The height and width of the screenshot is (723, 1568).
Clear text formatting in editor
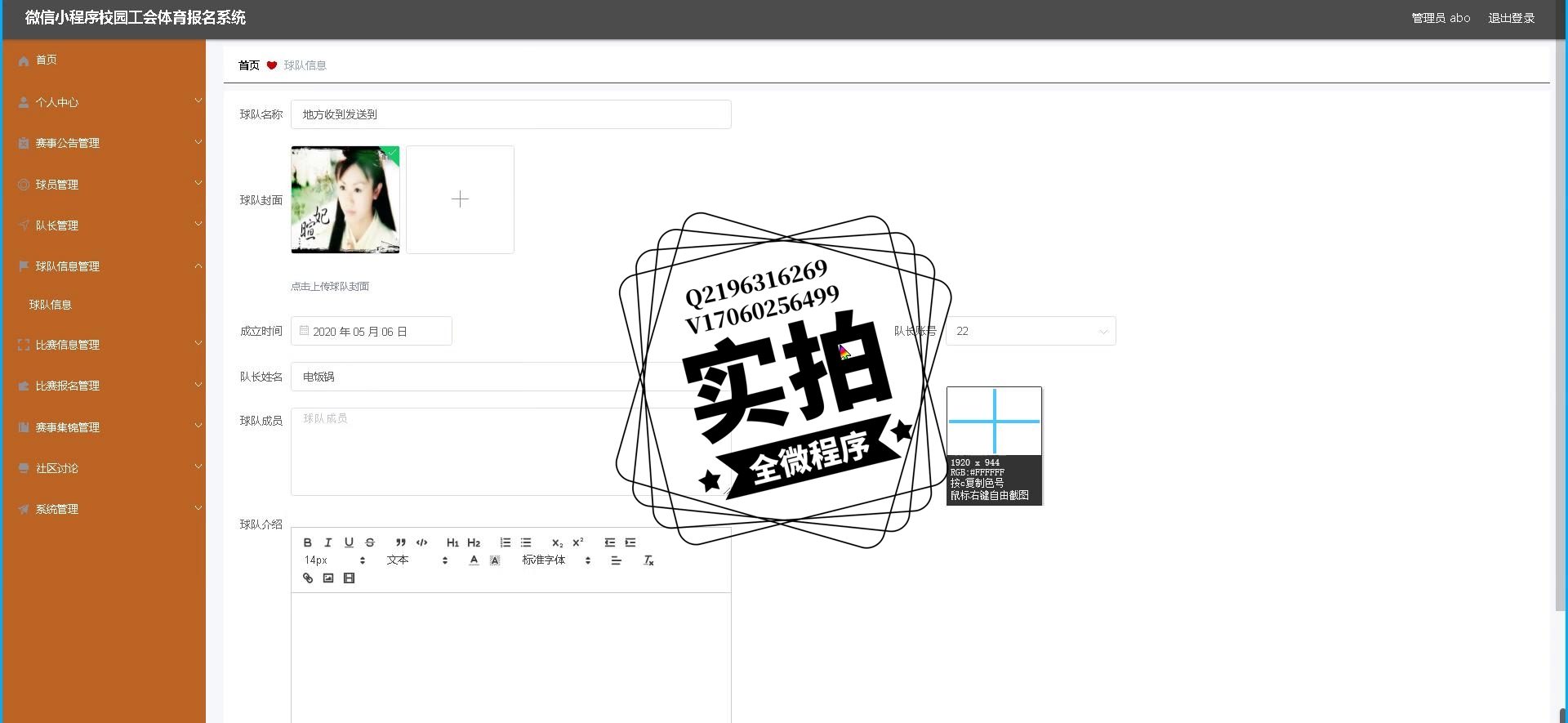648,560
